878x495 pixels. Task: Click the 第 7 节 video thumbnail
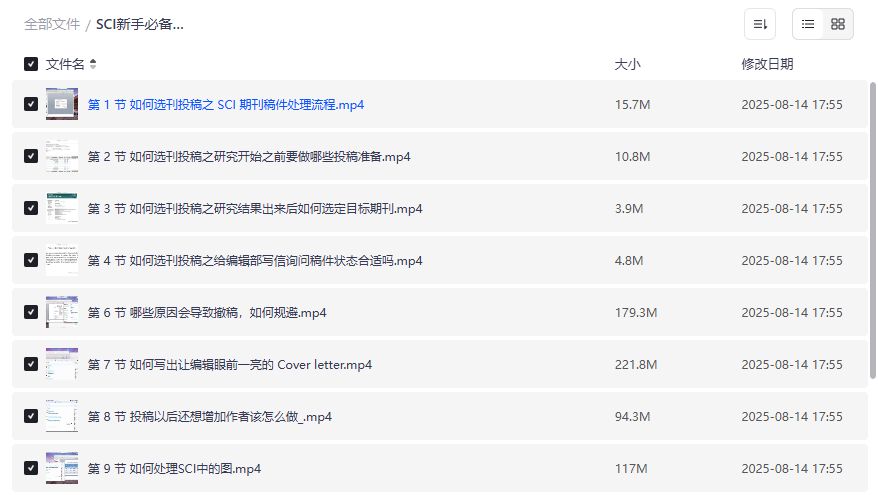click(62, 365)
